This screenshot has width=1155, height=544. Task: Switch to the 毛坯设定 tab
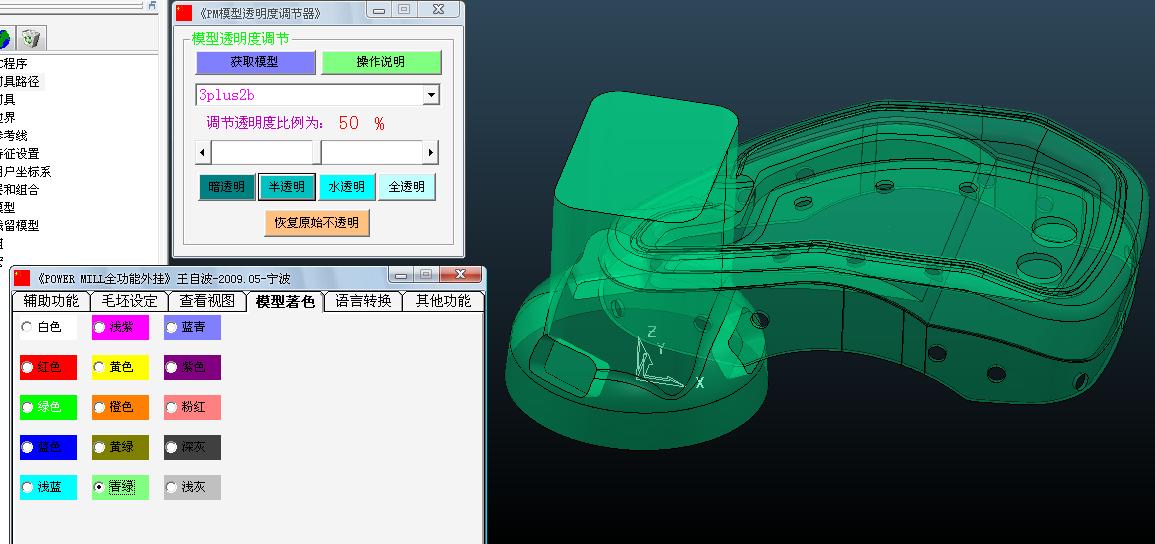(130, 301)
